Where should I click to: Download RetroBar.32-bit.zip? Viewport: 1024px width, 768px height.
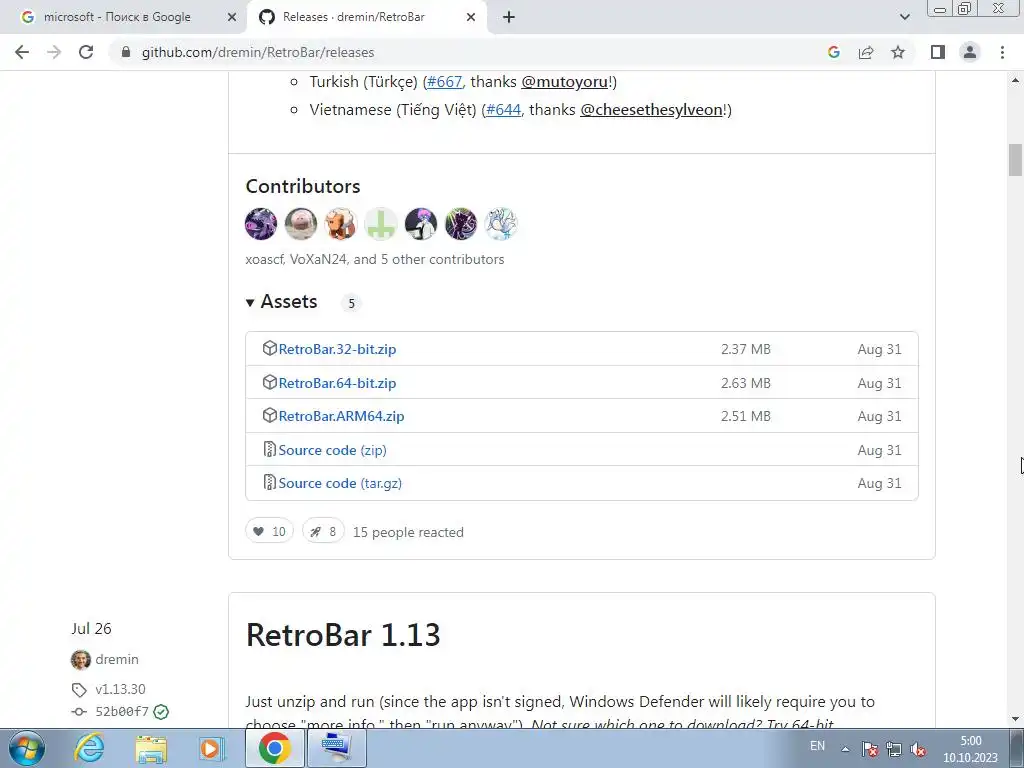pyautogui.click(x=337, y=349)
